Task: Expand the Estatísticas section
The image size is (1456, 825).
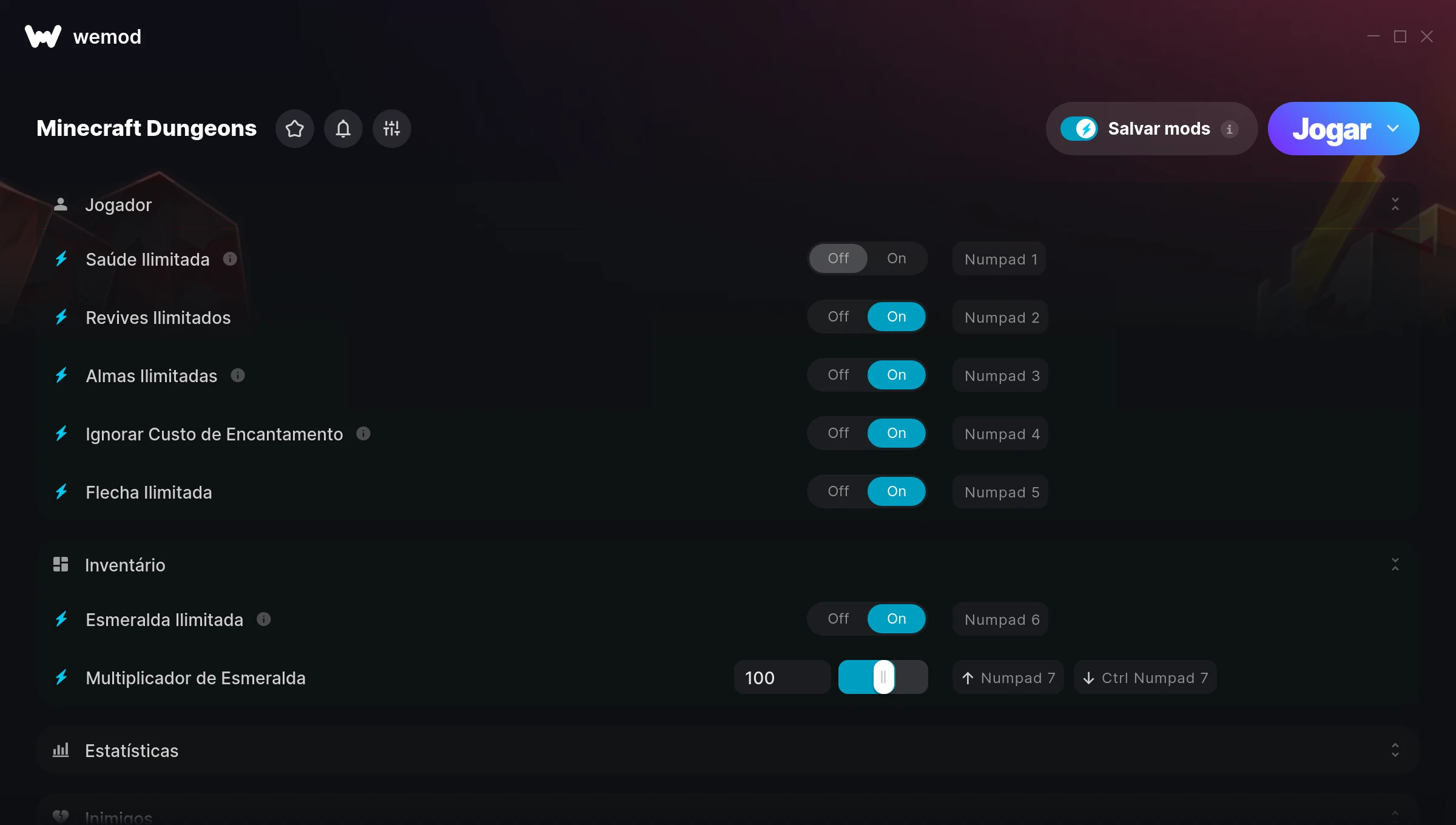Action: [x=1395, y=750]
